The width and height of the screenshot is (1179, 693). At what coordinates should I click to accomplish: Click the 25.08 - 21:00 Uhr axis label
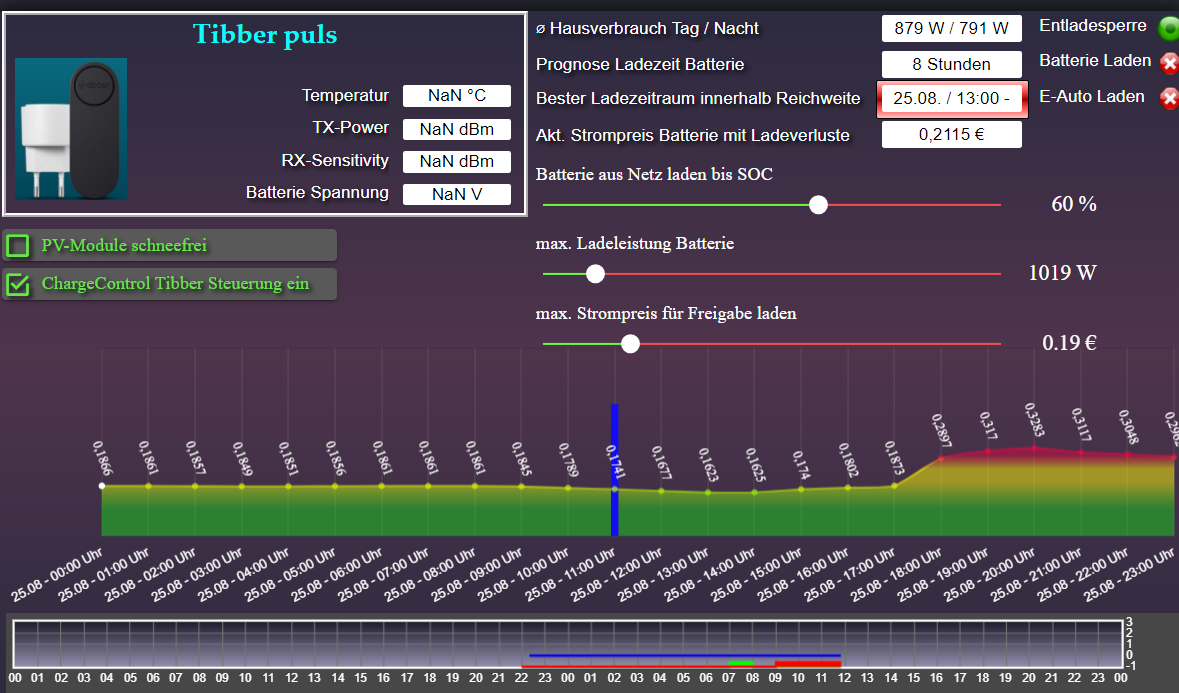[x=1035, y=575]
